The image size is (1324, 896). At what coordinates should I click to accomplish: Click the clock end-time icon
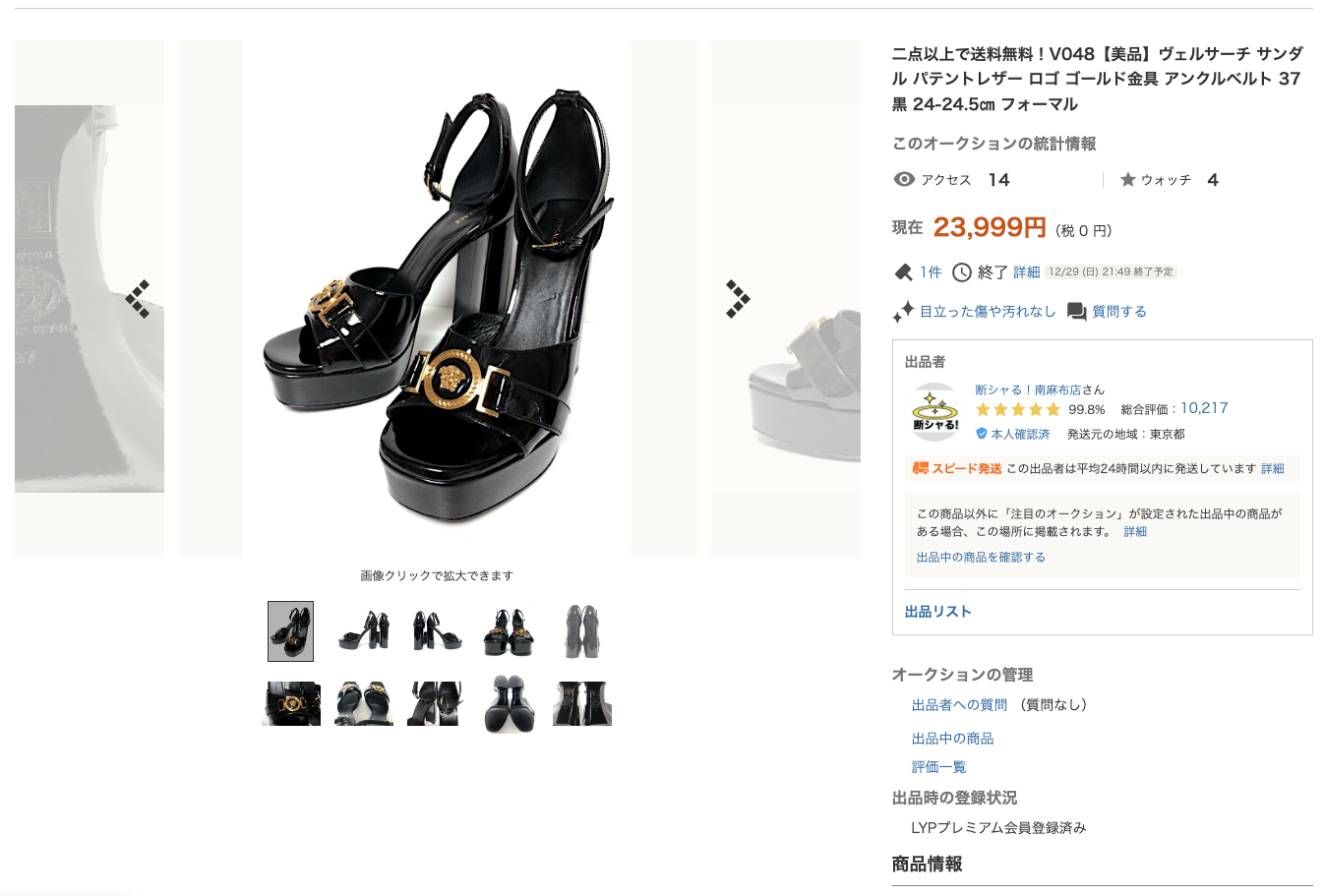tap(962, 272)
